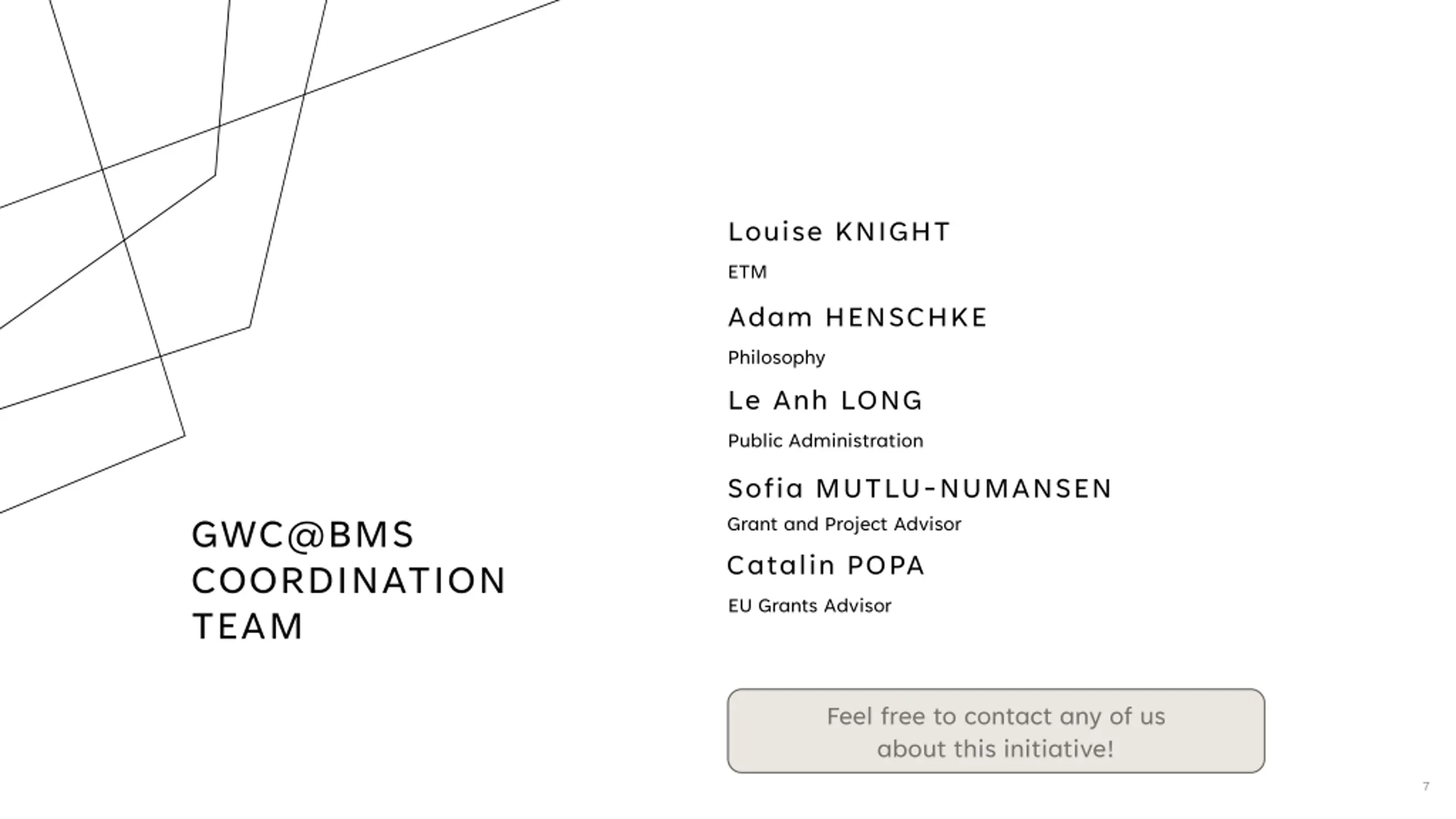Click the Adam HENSCHKE name heading
Image resolution: width=1456 pixels, height=819 pixels.
(858, 317)
